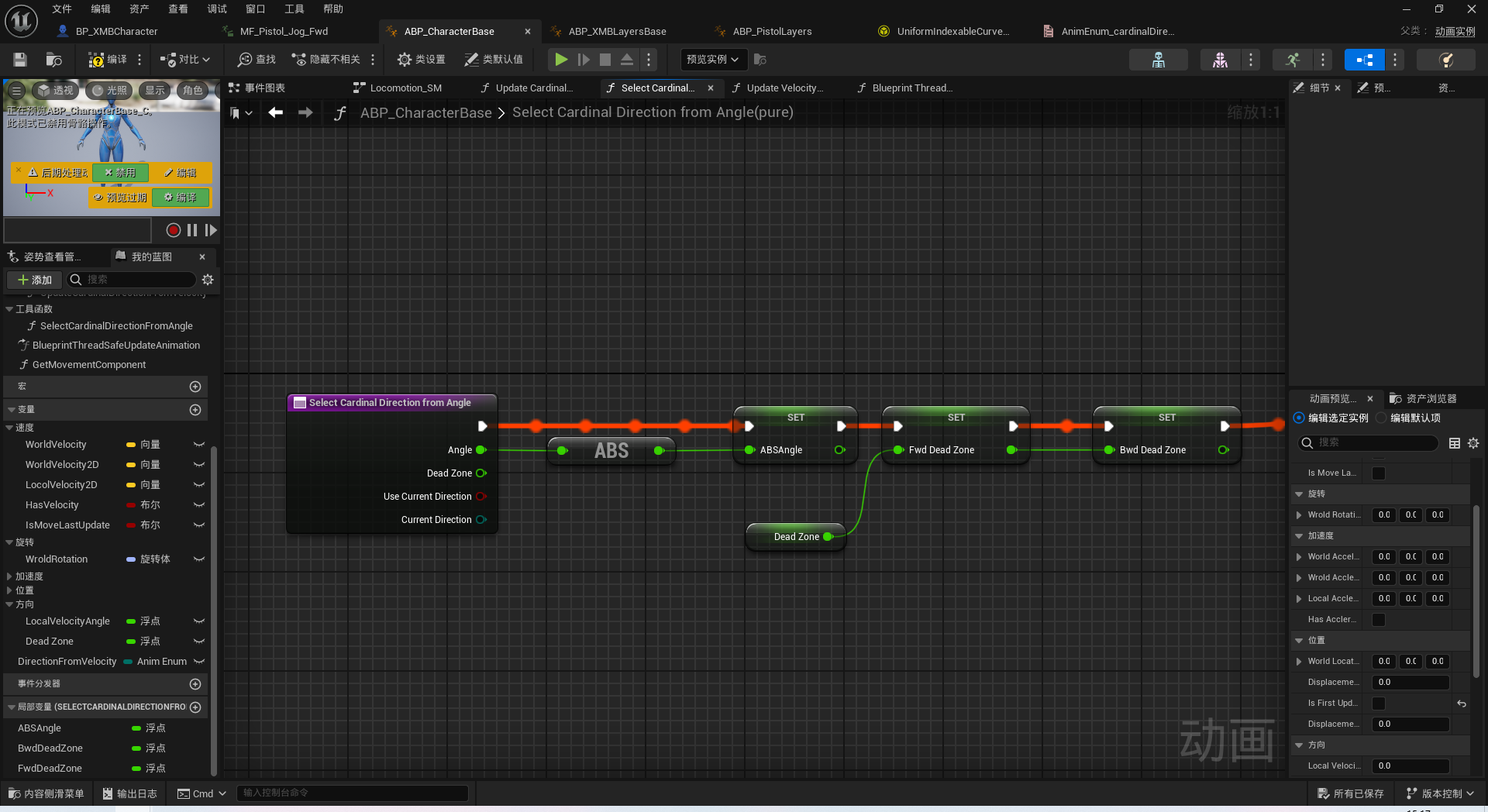Add a new event dispatcher

pyautogui.click(x=195, y=684)
